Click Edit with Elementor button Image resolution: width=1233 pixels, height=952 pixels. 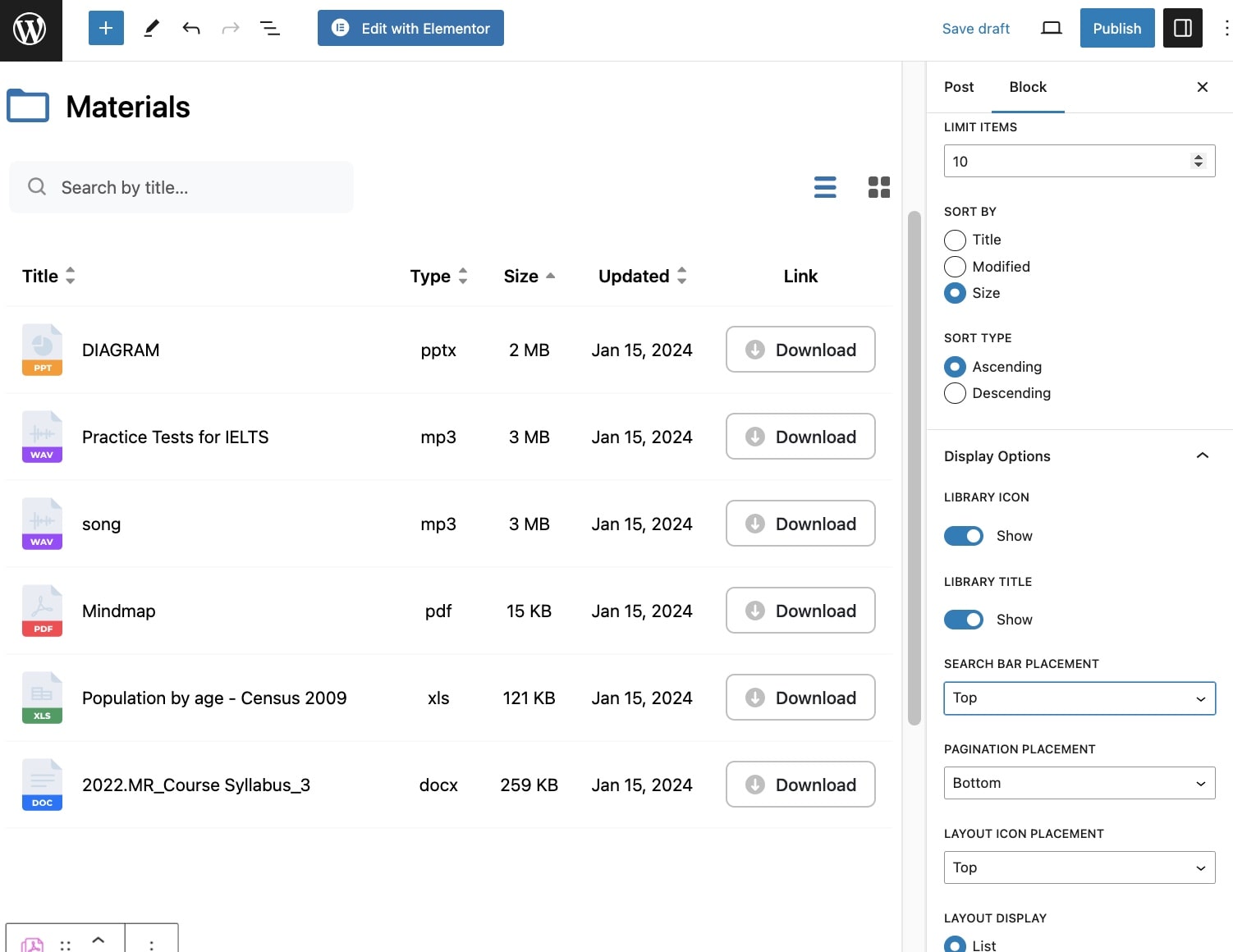(x=410, y=28)
